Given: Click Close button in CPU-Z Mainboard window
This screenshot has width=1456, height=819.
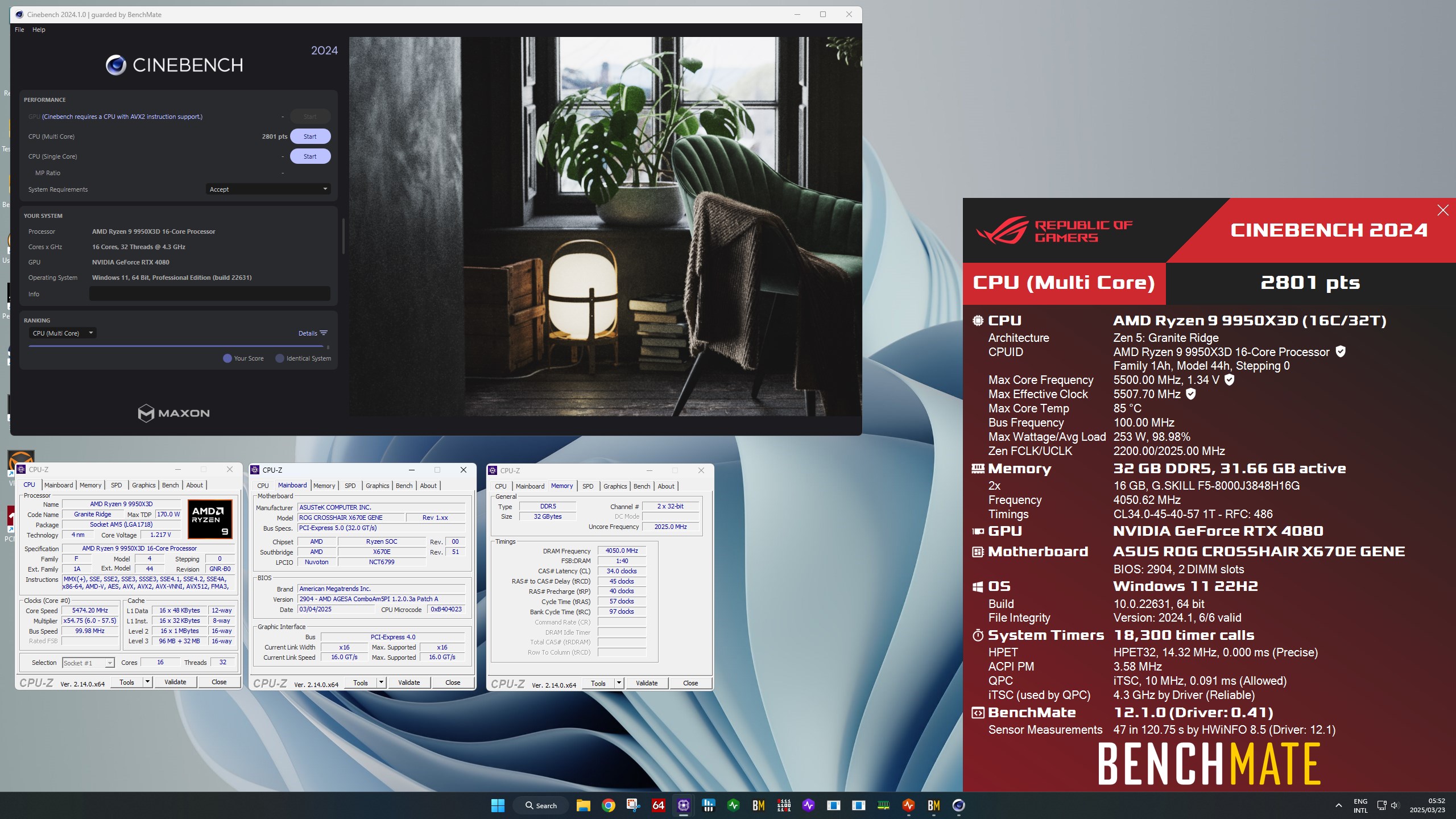Looking at the screenshot, I should (x=453, y=682).
